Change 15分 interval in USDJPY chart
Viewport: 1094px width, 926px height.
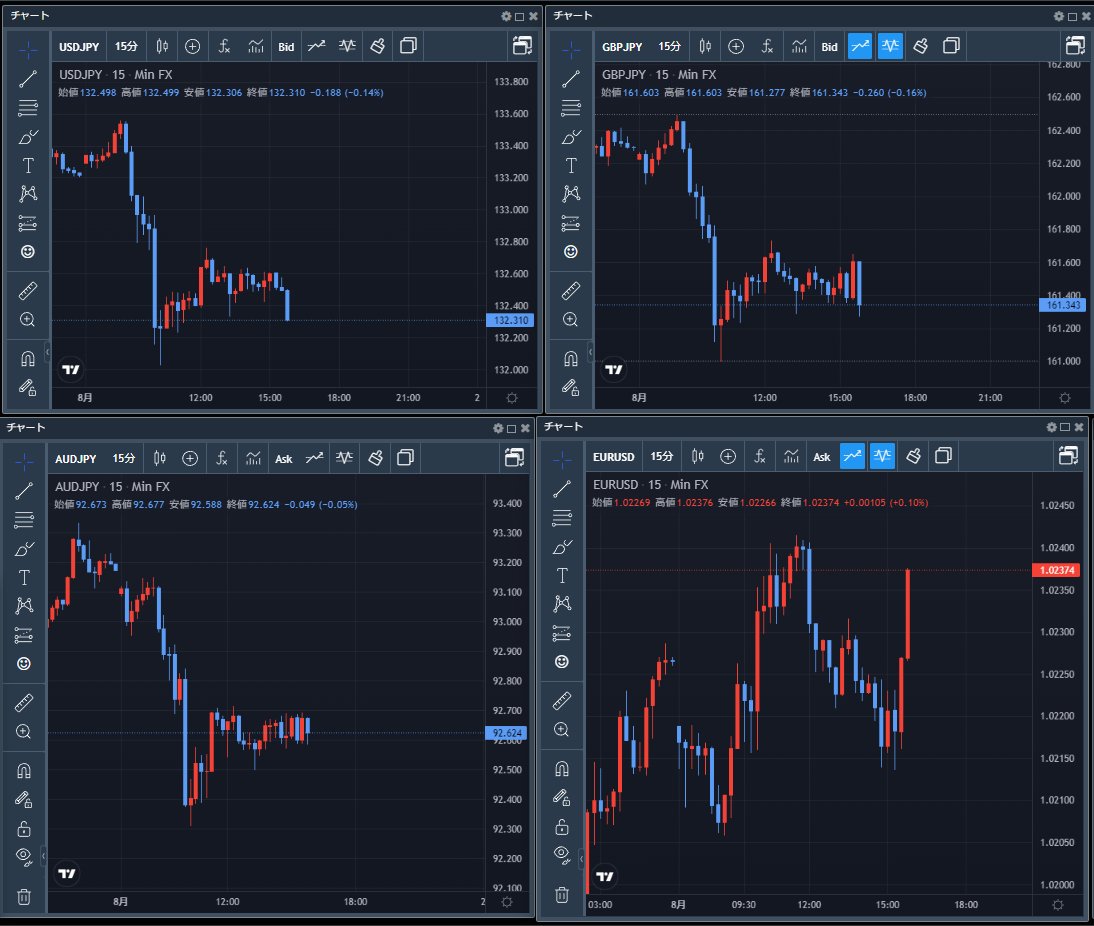click(x=126, y=46)
